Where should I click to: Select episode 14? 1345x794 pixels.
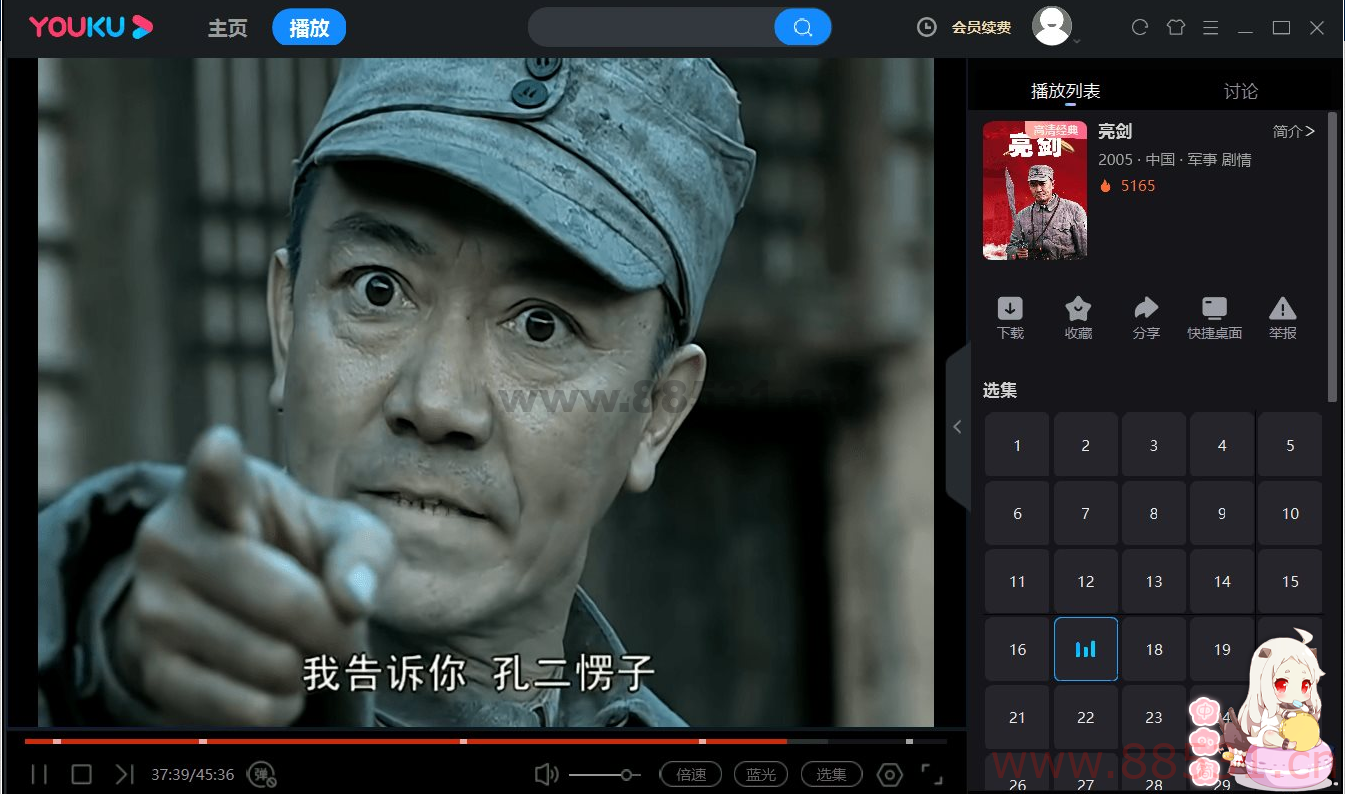pos(1222,581)
